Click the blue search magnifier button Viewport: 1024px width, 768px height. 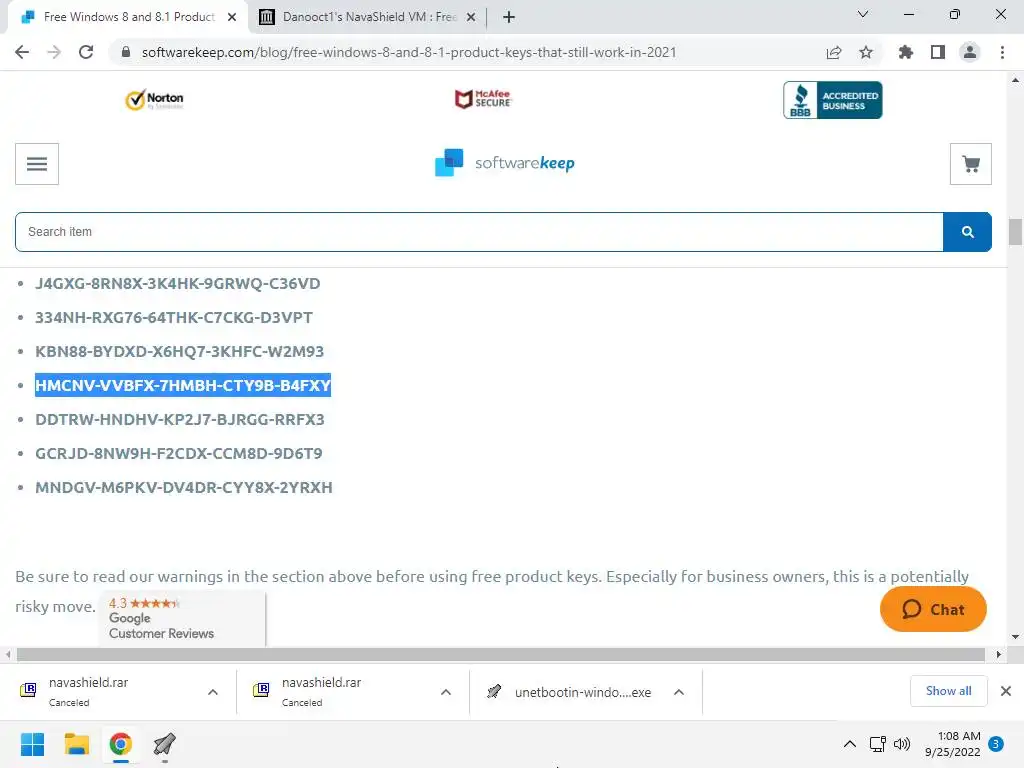coord(967,232)
